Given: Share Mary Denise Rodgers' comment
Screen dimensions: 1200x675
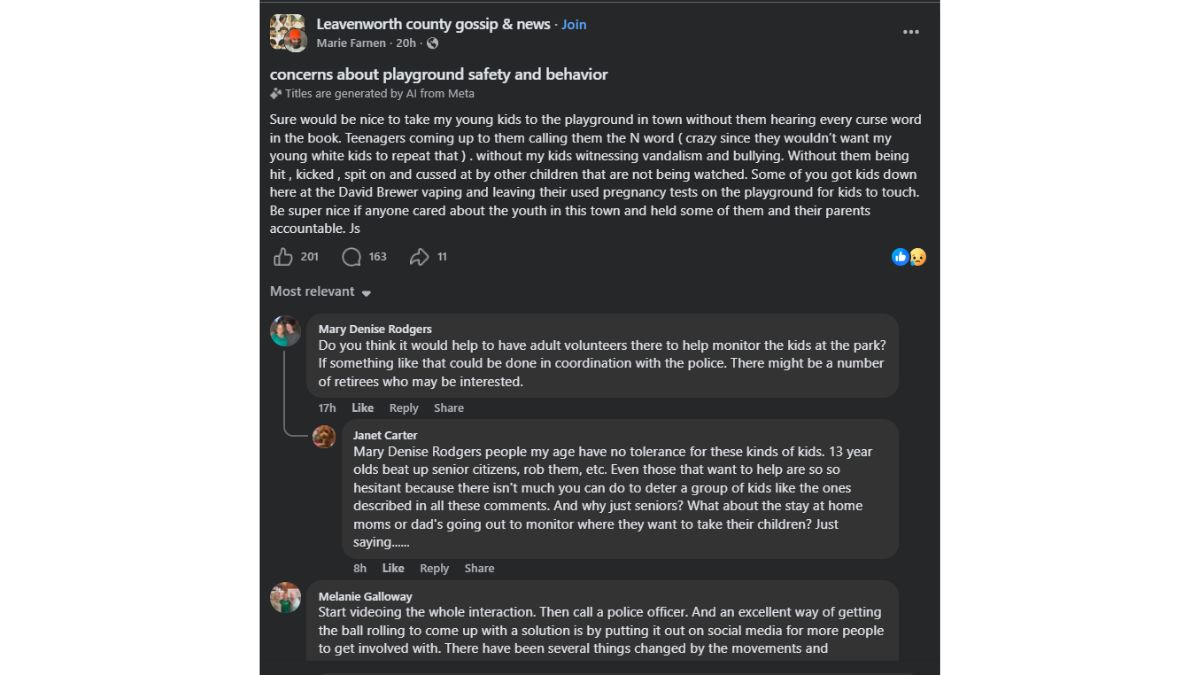Looking at the screenshot, I should click(x=448, y=408).
